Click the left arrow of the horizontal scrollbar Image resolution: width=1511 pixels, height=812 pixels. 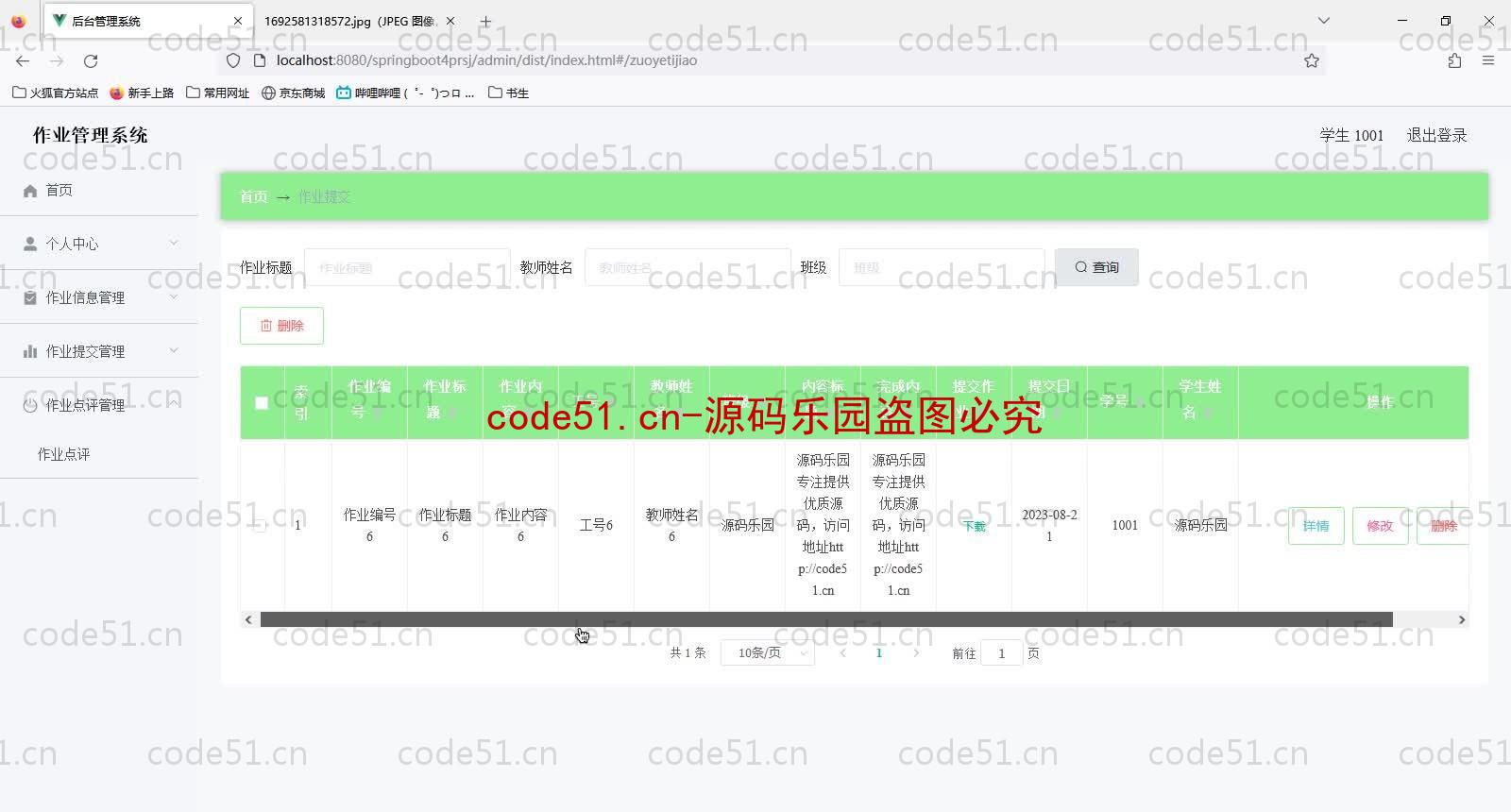248,619
